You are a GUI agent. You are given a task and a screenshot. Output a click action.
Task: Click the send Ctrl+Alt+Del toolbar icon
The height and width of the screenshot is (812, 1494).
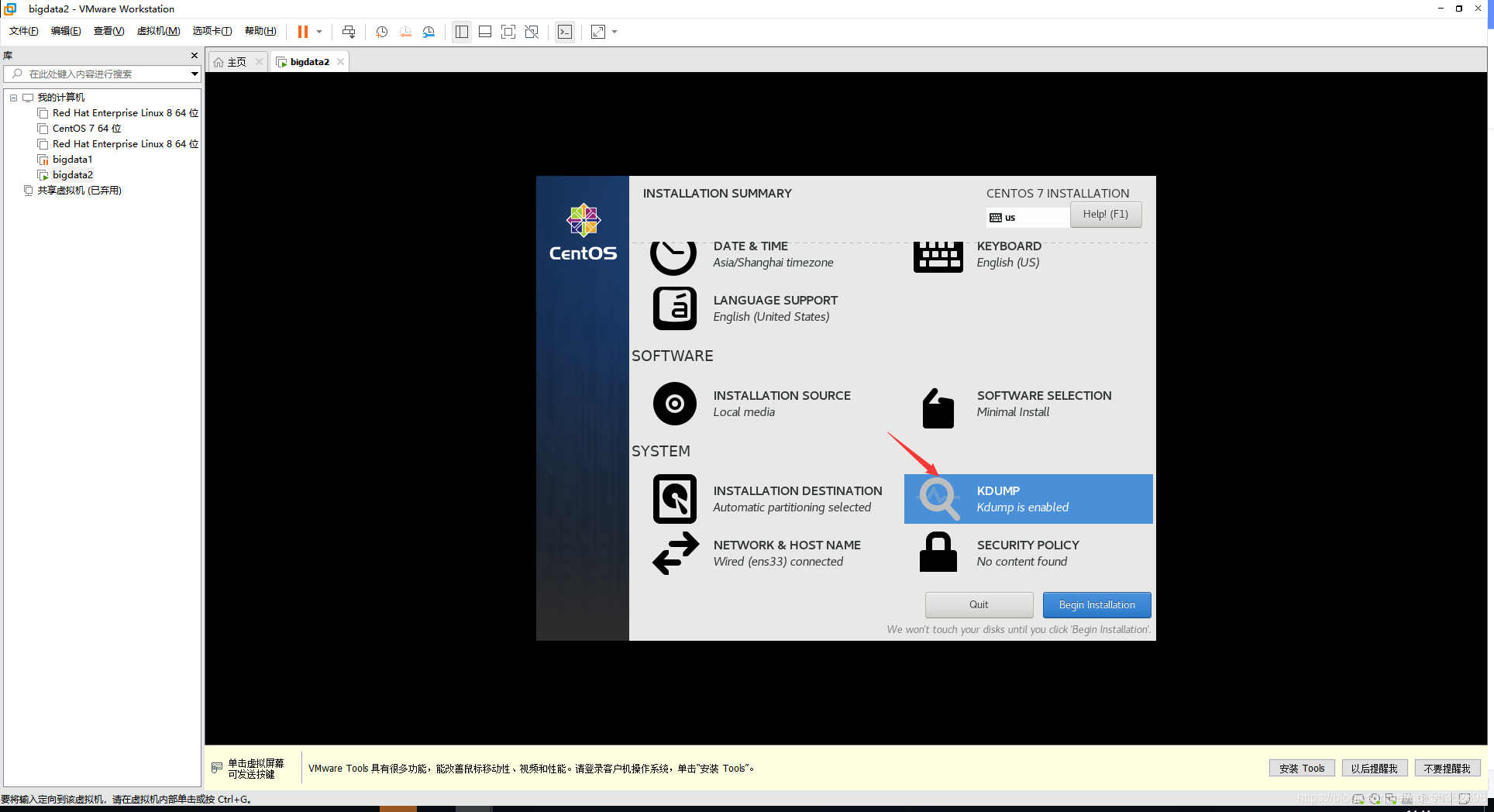pos(349,32)
